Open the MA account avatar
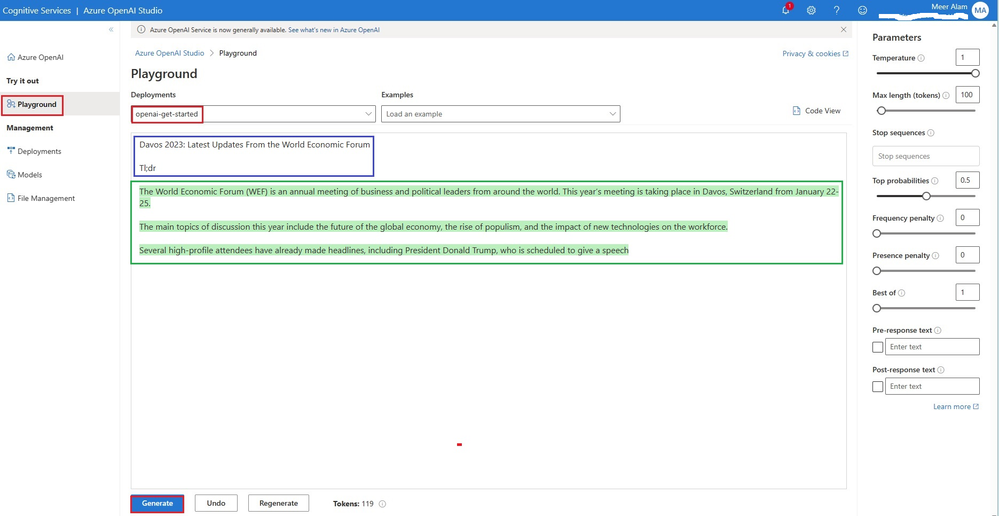 979,11
